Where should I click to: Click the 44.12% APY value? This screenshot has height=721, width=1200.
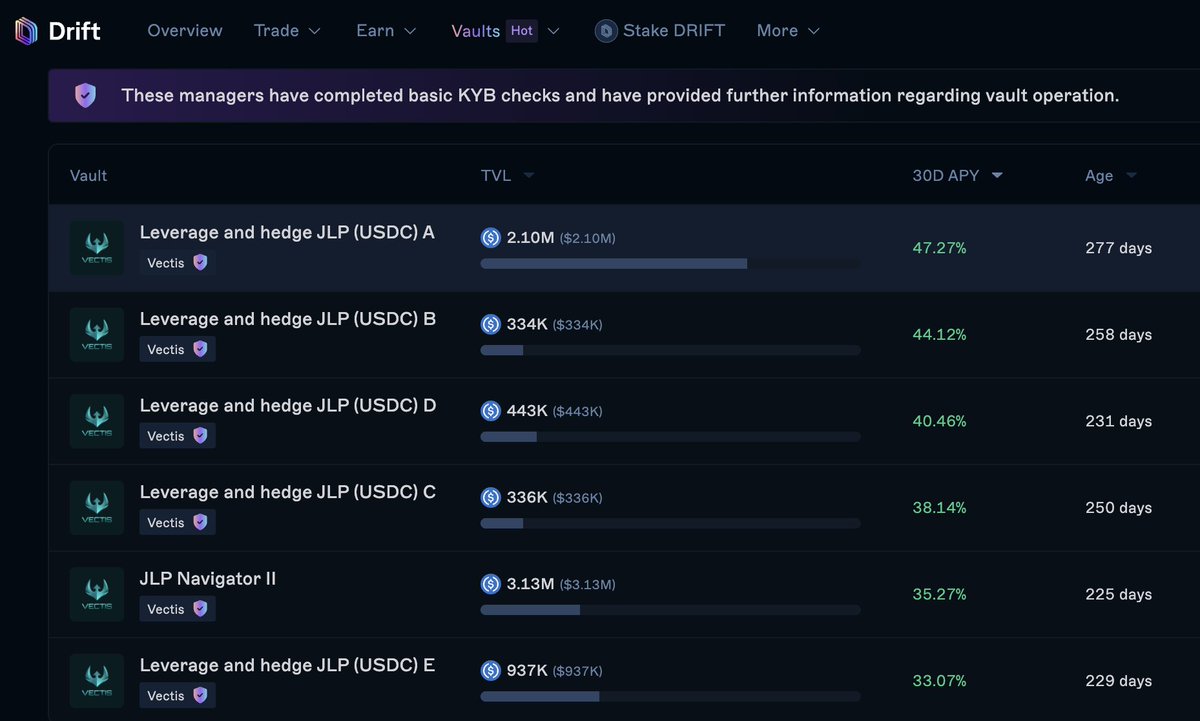click(x=940, y=335)
